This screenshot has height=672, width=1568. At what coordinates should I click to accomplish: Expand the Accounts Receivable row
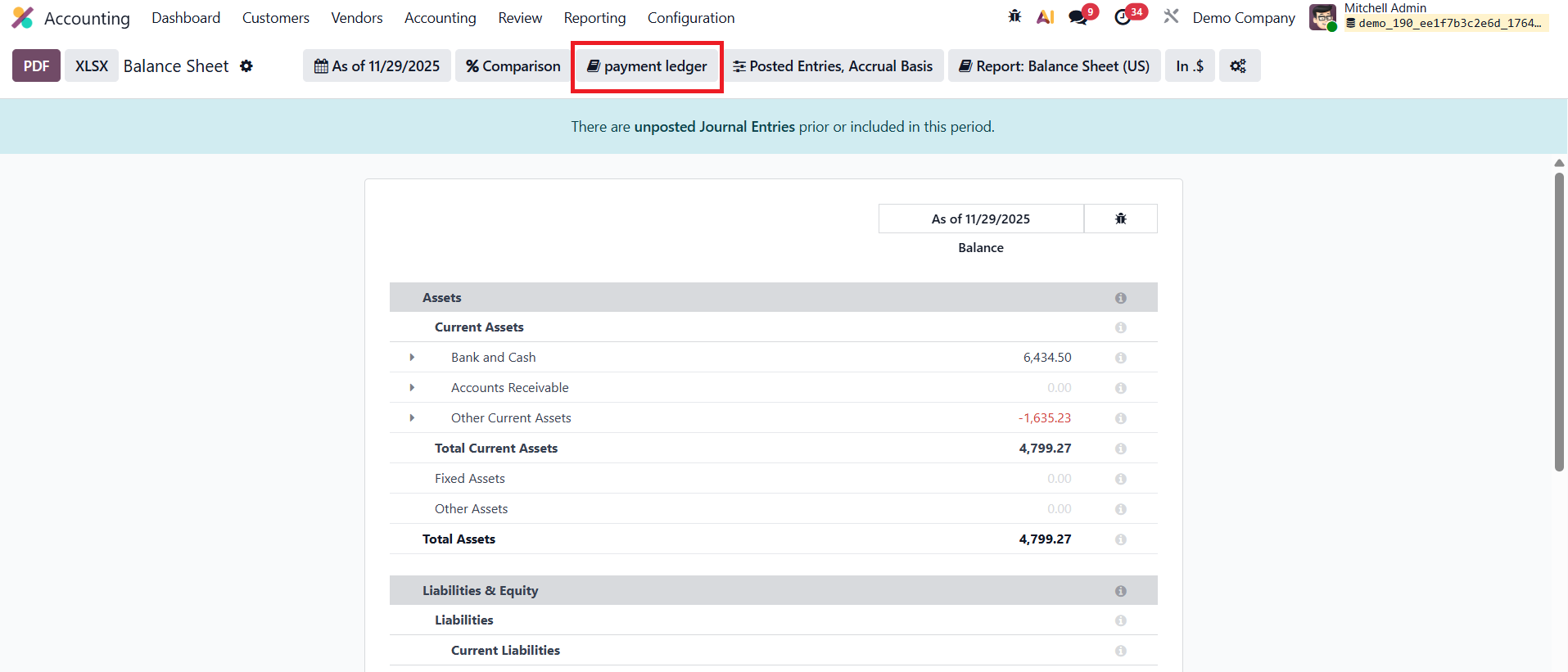(x=412, y=388)
